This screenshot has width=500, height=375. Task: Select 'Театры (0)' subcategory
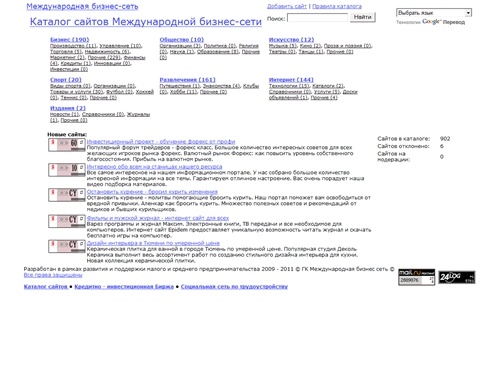282,52
